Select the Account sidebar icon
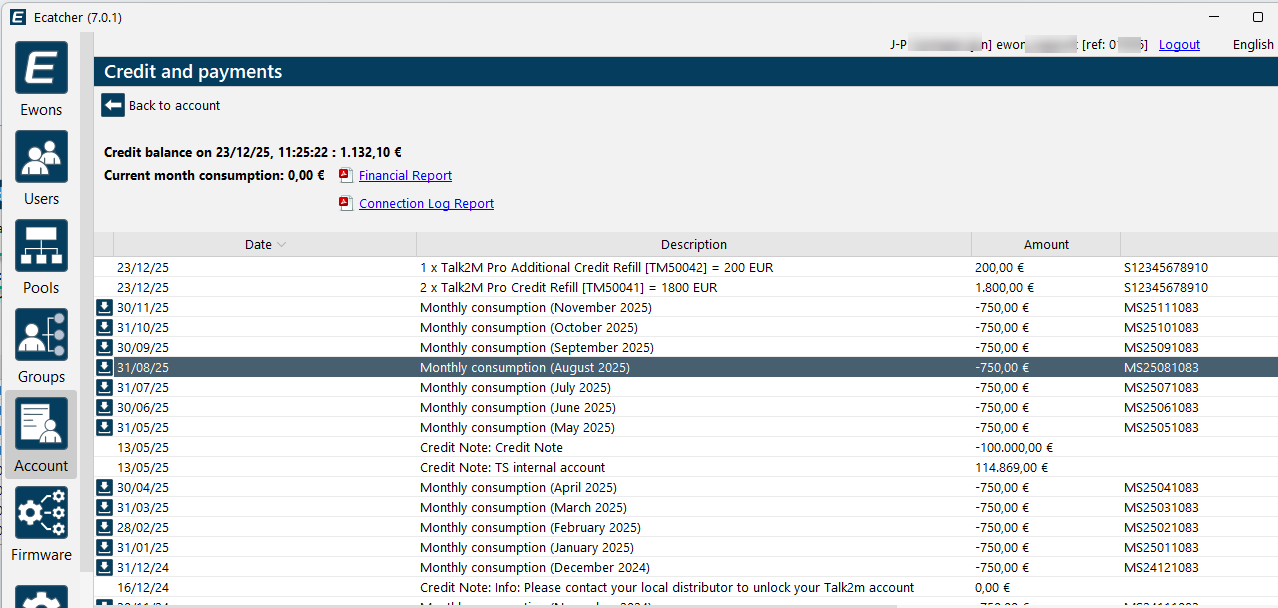1278x608 pixels. coord(41,425)
